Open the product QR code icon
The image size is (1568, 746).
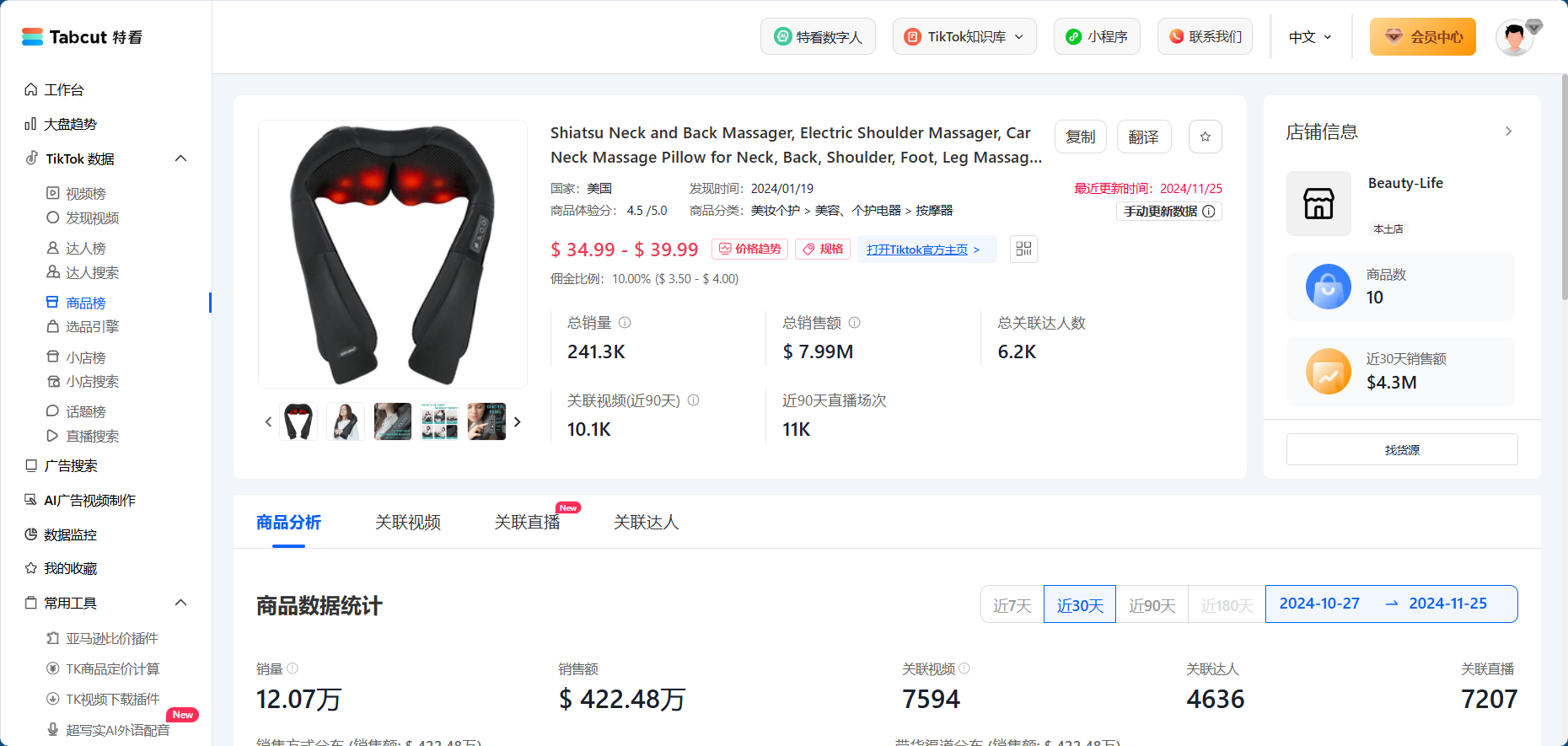click(1023, 249)
